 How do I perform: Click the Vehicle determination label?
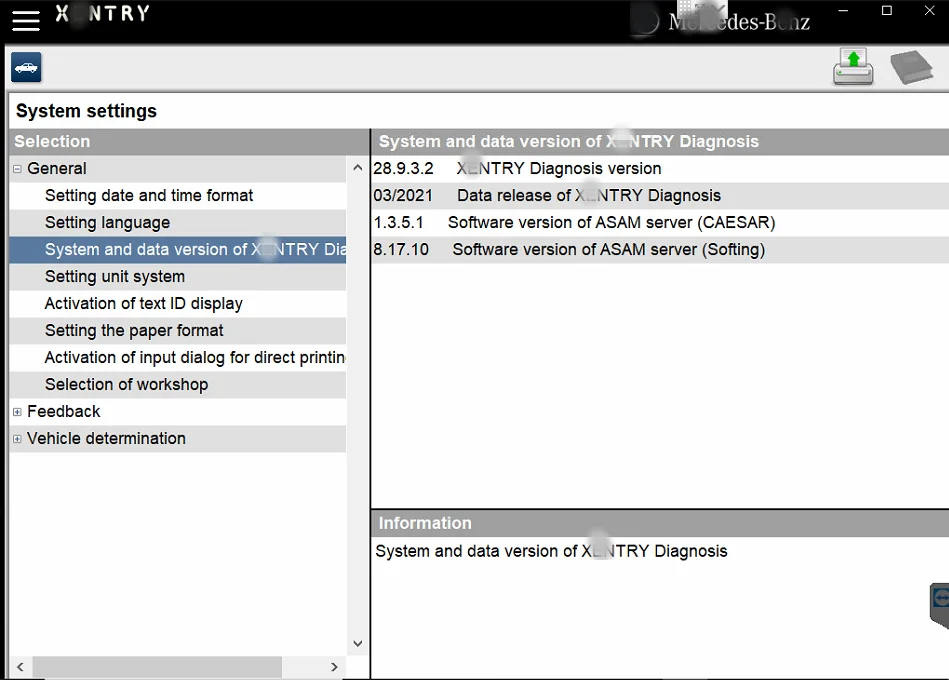106,439
